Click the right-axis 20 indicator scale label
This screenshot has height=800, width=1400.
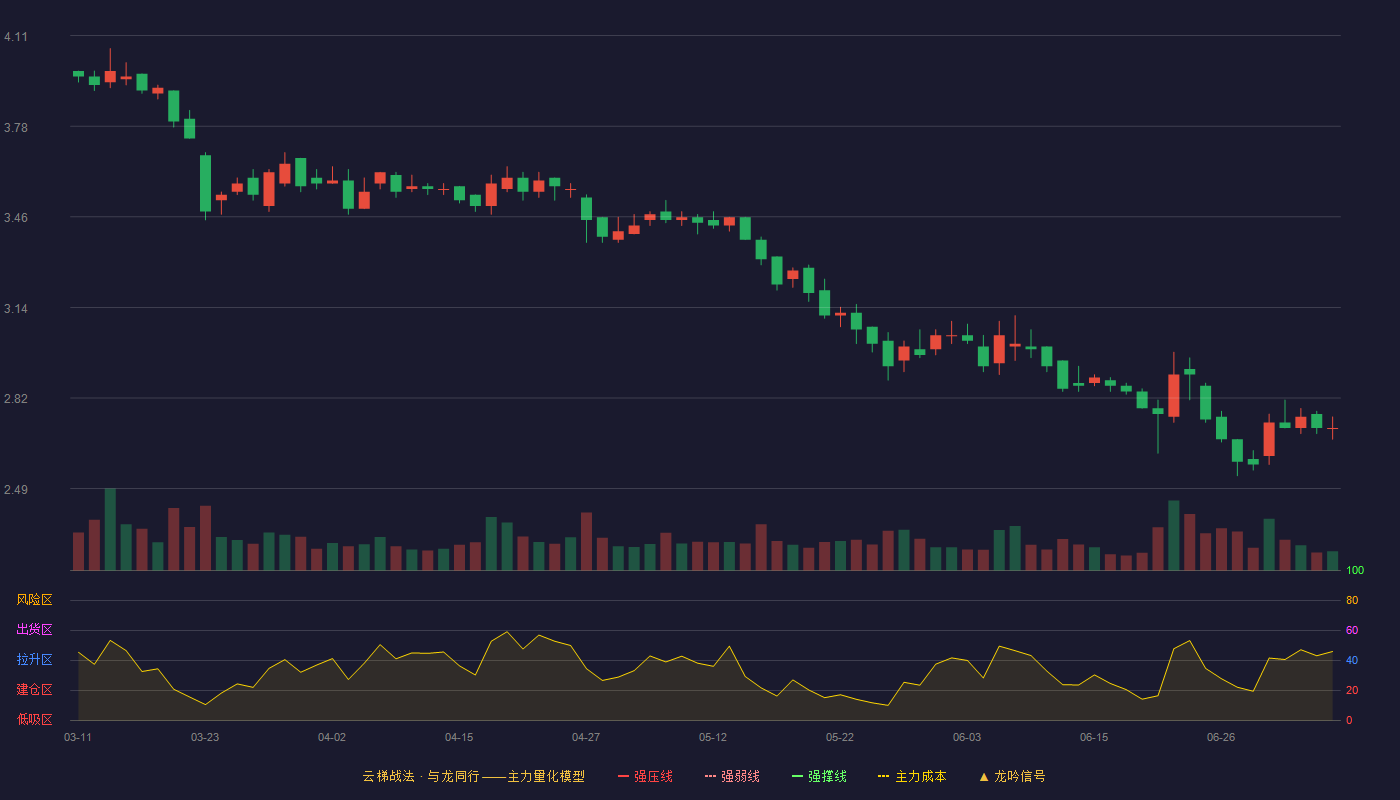pyautogui.click(x=1352, y=690)
